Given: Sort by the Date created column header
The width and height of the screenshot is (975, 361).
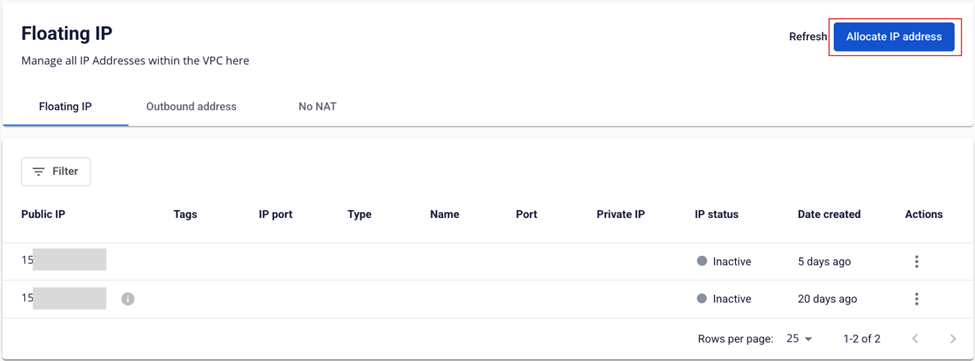Looking at the screenshot, I should [829, 214].
